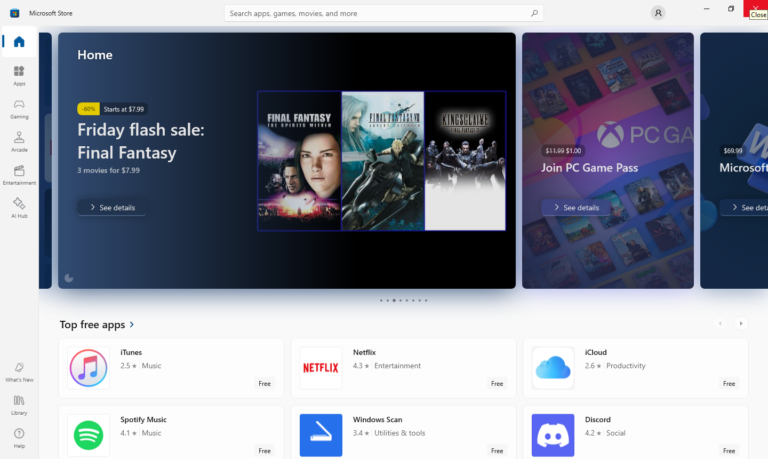Click the Windows Scan app title
The width and height of the screenshot is (768, 459).
coord(378,419)
